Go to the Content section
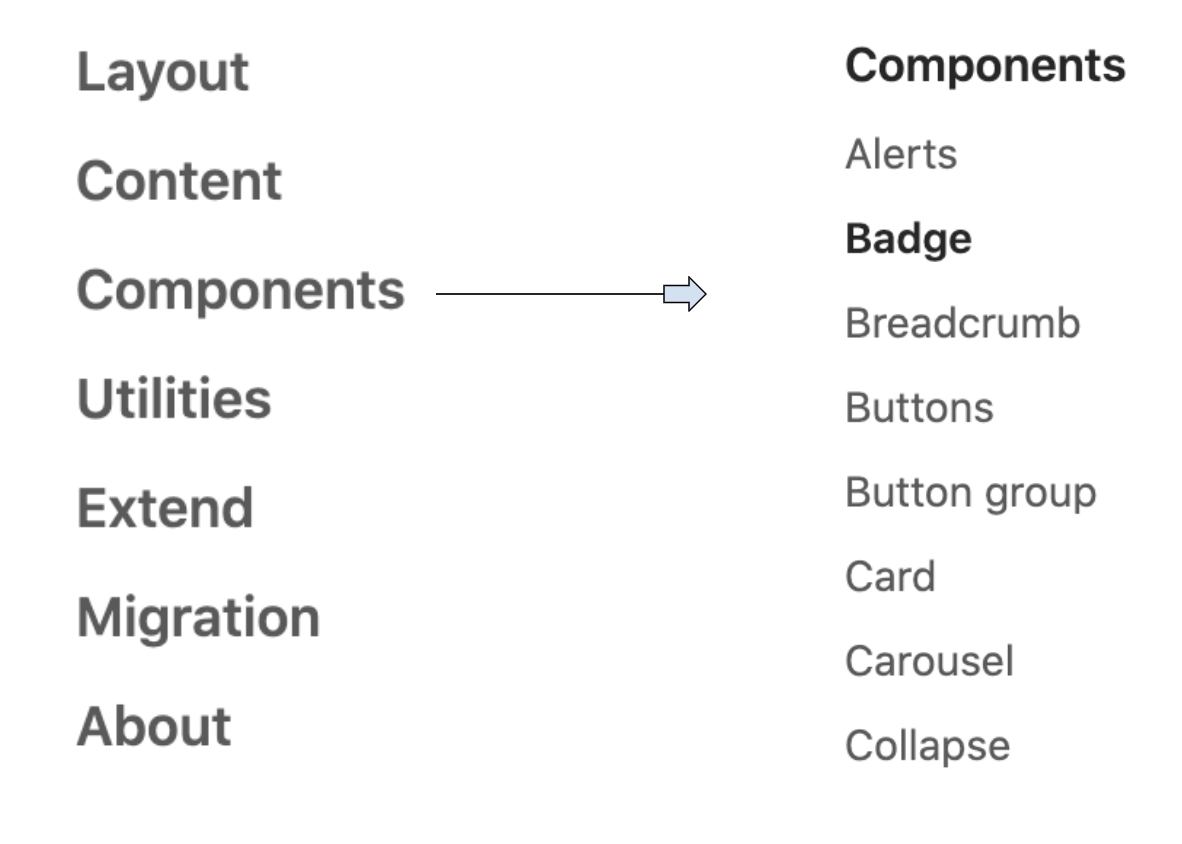1182x844 pixels. click(x=179, y=181)
